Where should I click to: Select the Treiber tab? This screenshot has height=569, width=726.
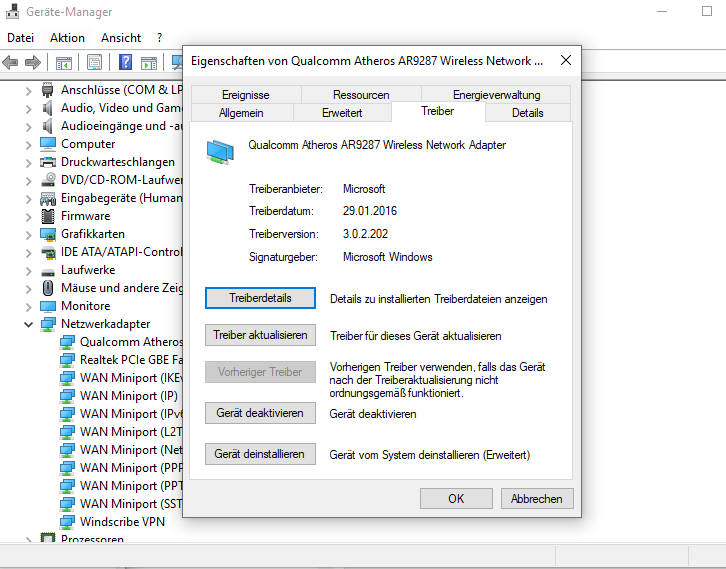click(438, 111)
